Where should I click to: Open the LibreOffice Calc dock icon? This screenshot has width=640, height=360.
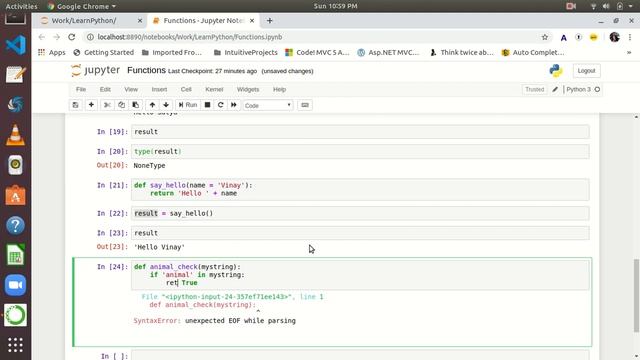coord(16,255)
